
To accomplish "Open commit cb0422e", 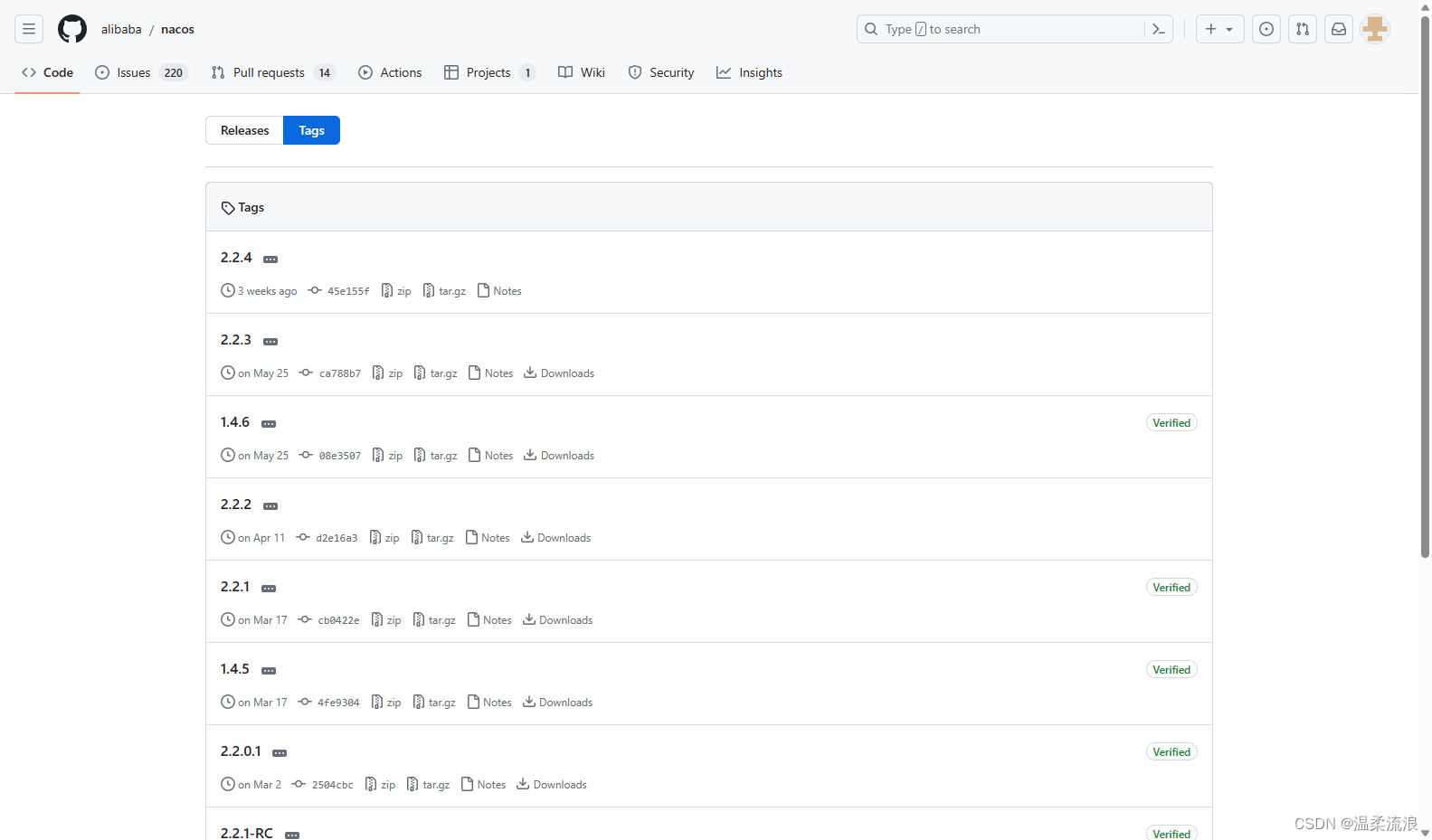I will 328,620.
